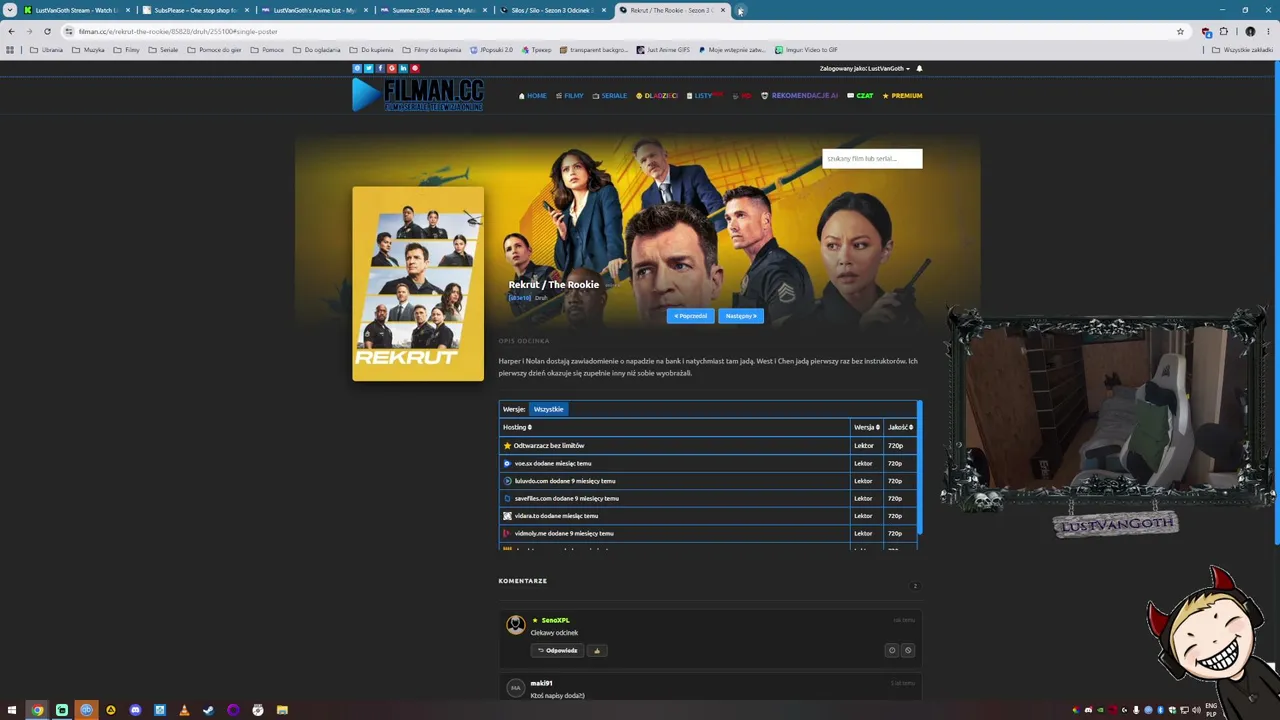Open the logged-in user LustVanGoth dropdown
Viewport: 1280px width, 720px height.
(x=865, y=69)
